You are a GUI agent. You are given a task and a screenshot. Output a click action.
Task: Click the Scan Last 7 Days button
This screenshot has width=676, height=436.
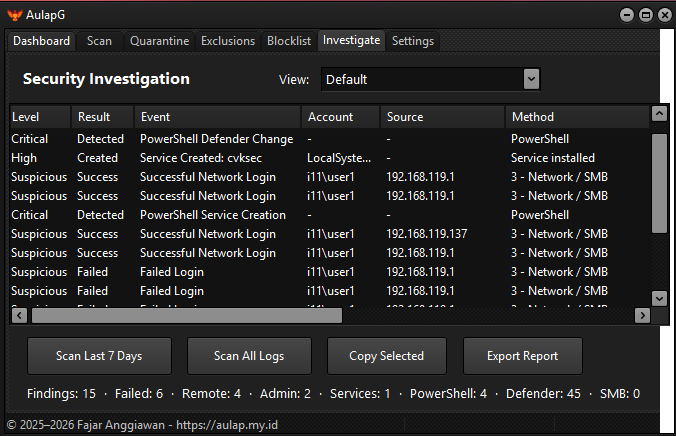[99, 356]
